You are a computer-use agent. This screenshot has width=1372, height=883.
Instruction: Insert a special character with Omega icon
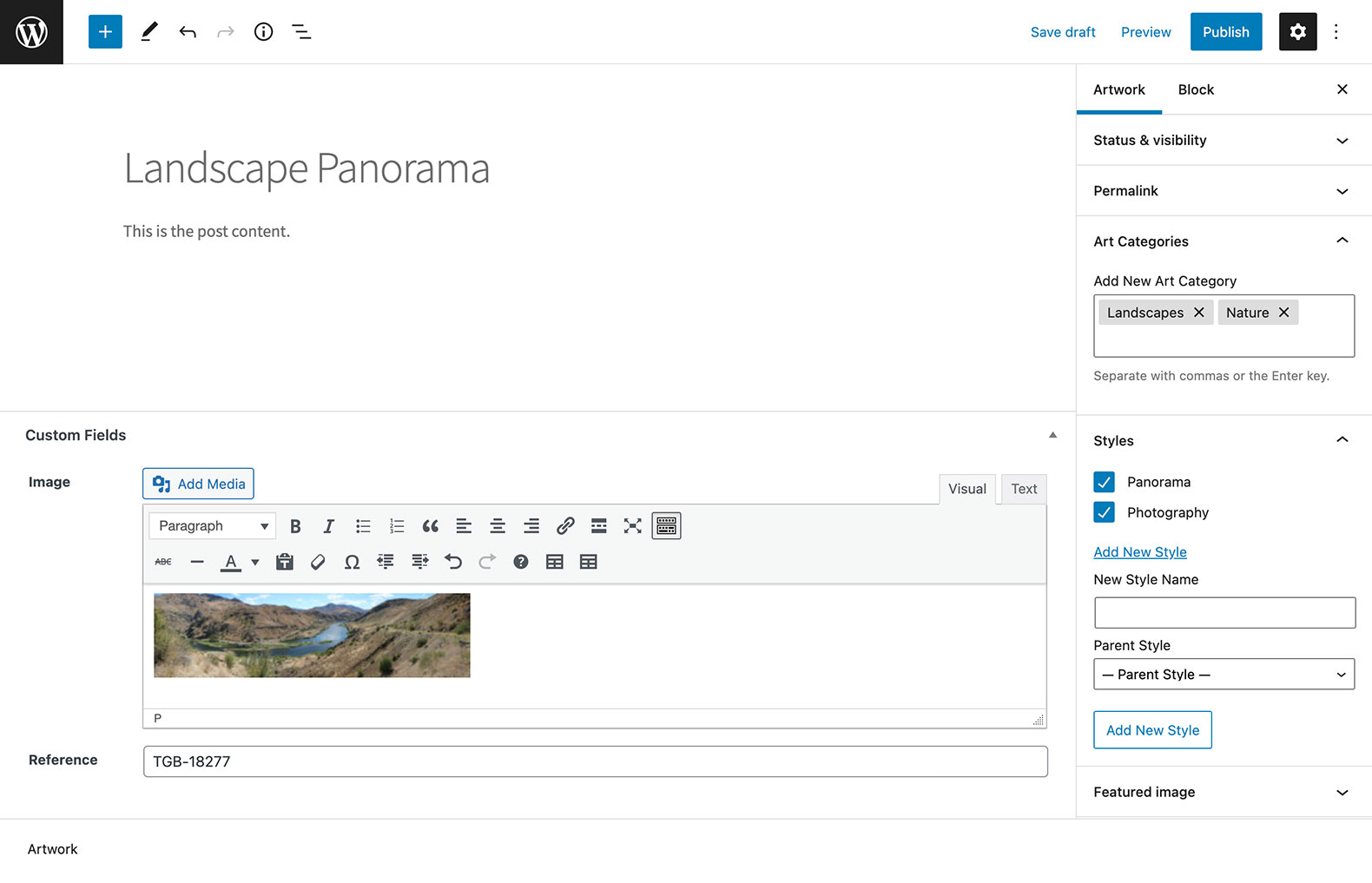click(x=352, y=562)
